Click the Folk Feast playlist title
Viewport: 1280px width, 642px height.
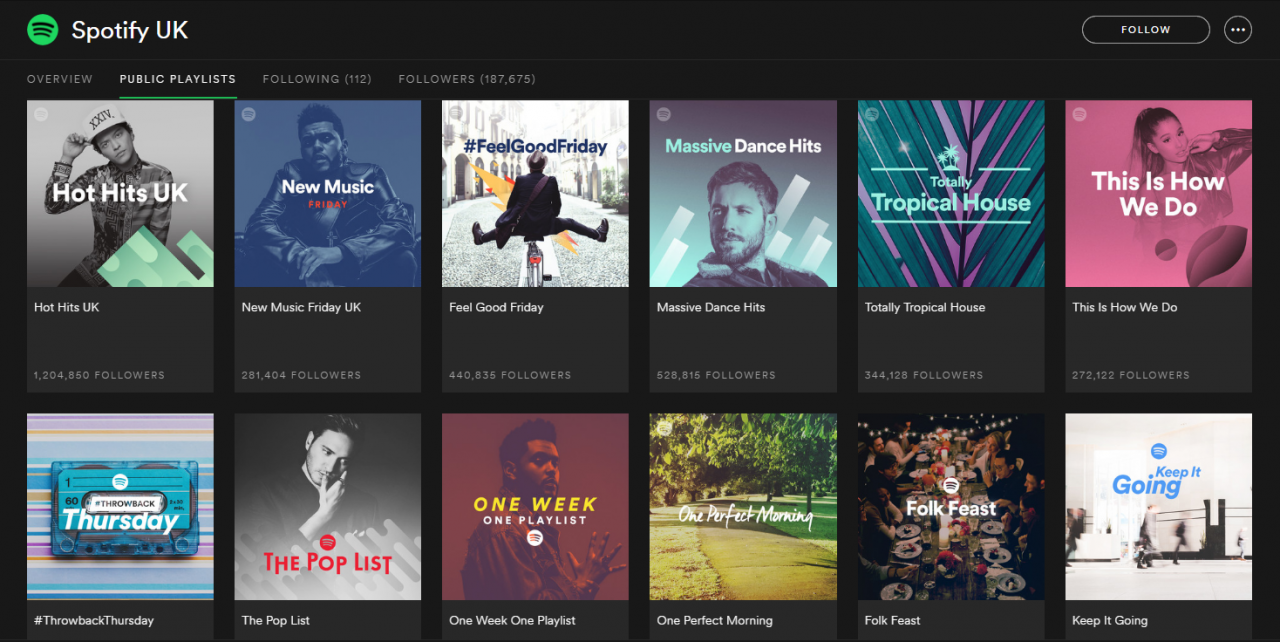(892, 621)
